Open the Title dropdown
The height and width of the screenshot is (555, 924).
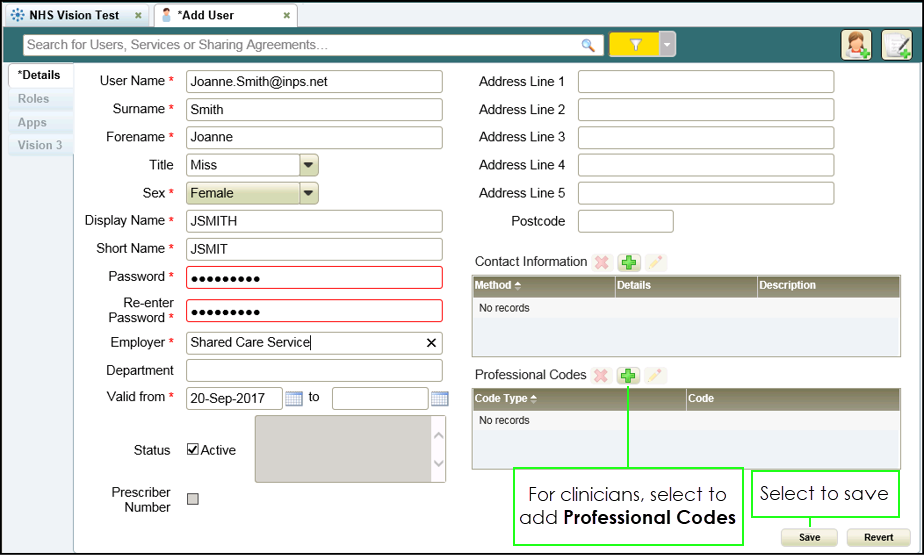(309, 165)
